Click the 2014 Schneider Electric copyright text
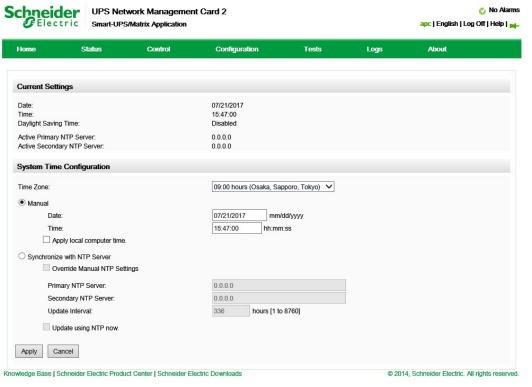532x387 pixels. pos(453,373)
